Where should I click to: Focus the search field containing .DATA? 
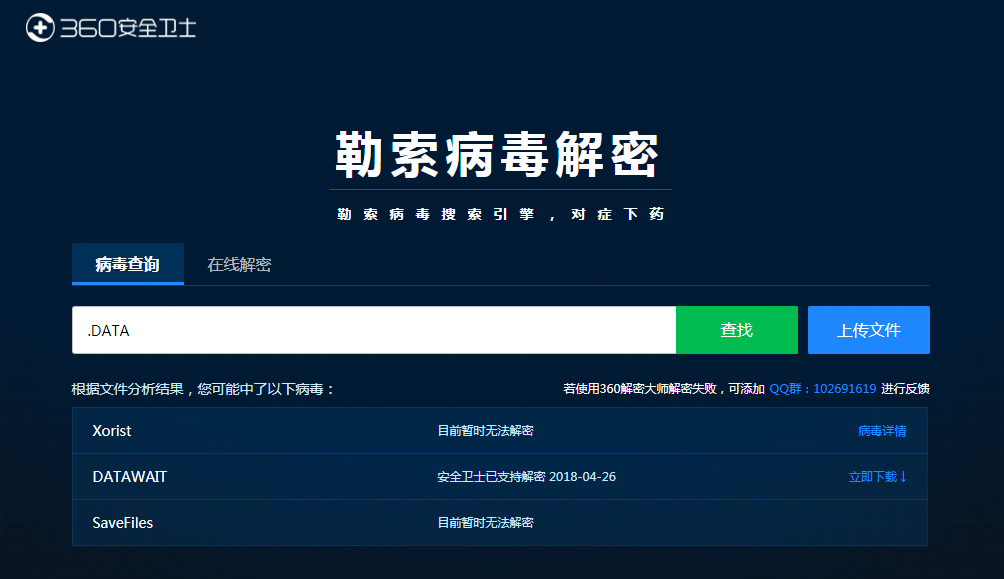(x=374, y=330)
